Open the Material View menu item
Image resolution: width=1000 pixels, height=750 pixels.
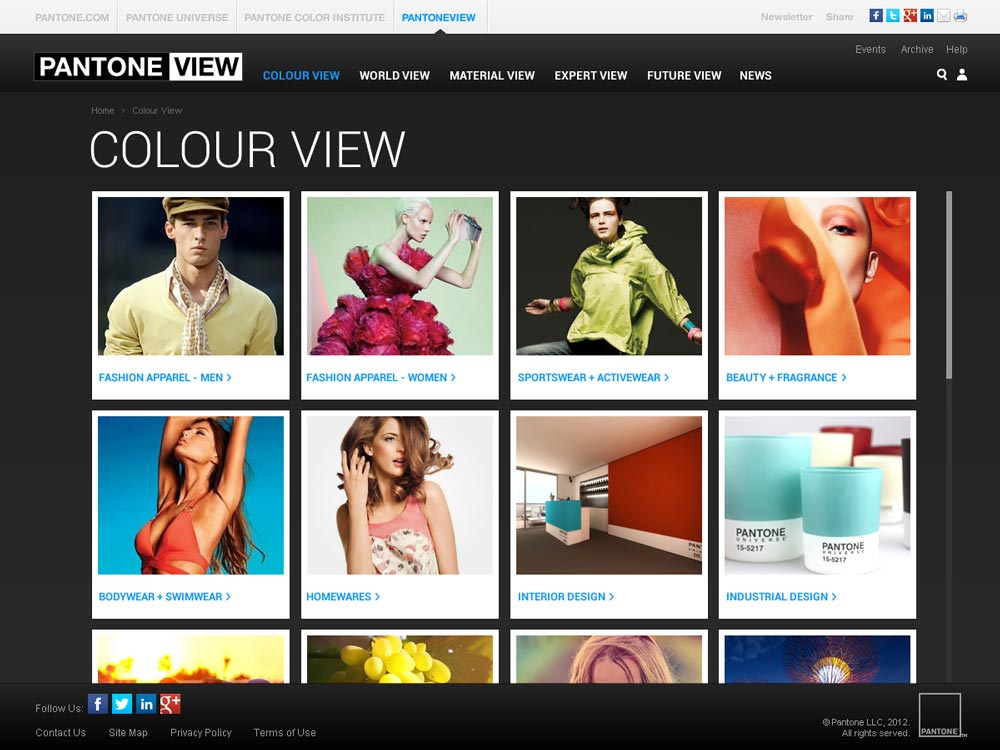492,75
